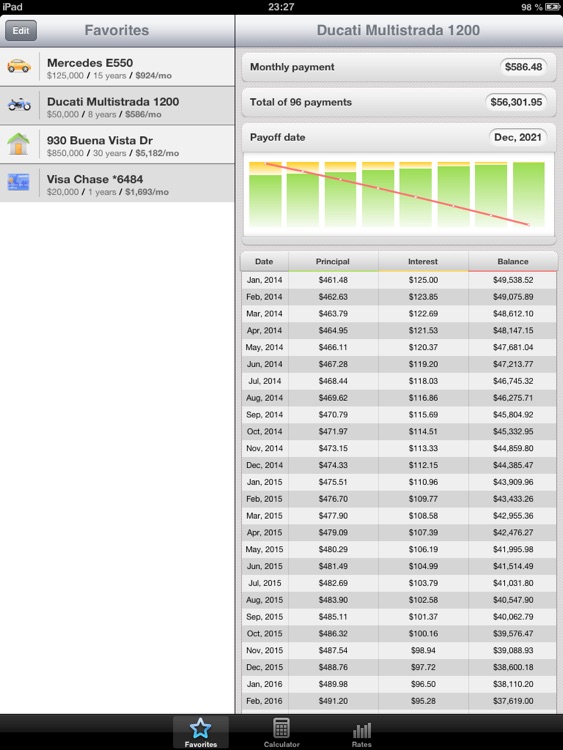Image resolution: width=563 pixels, height=750 pixels.
Task: Click the credit card icon for Visa Chase
Action: [19, 182]
